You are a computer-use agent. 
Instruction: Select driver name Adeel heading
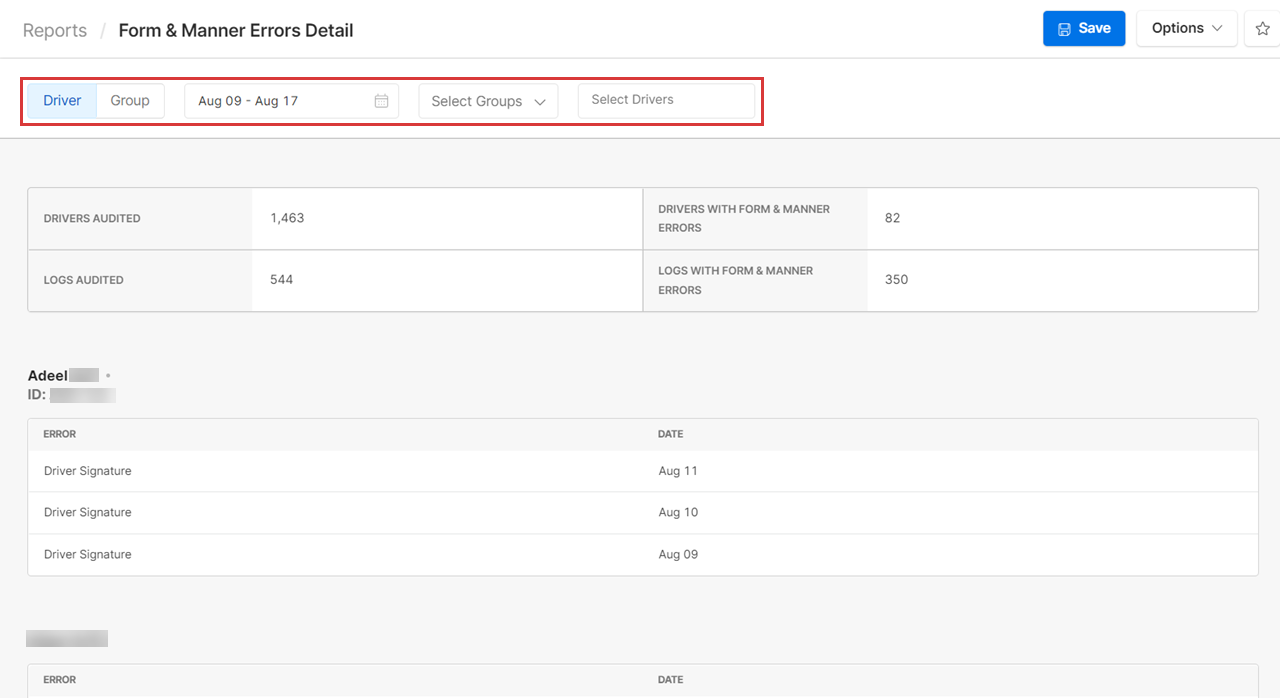pos(48,376)
